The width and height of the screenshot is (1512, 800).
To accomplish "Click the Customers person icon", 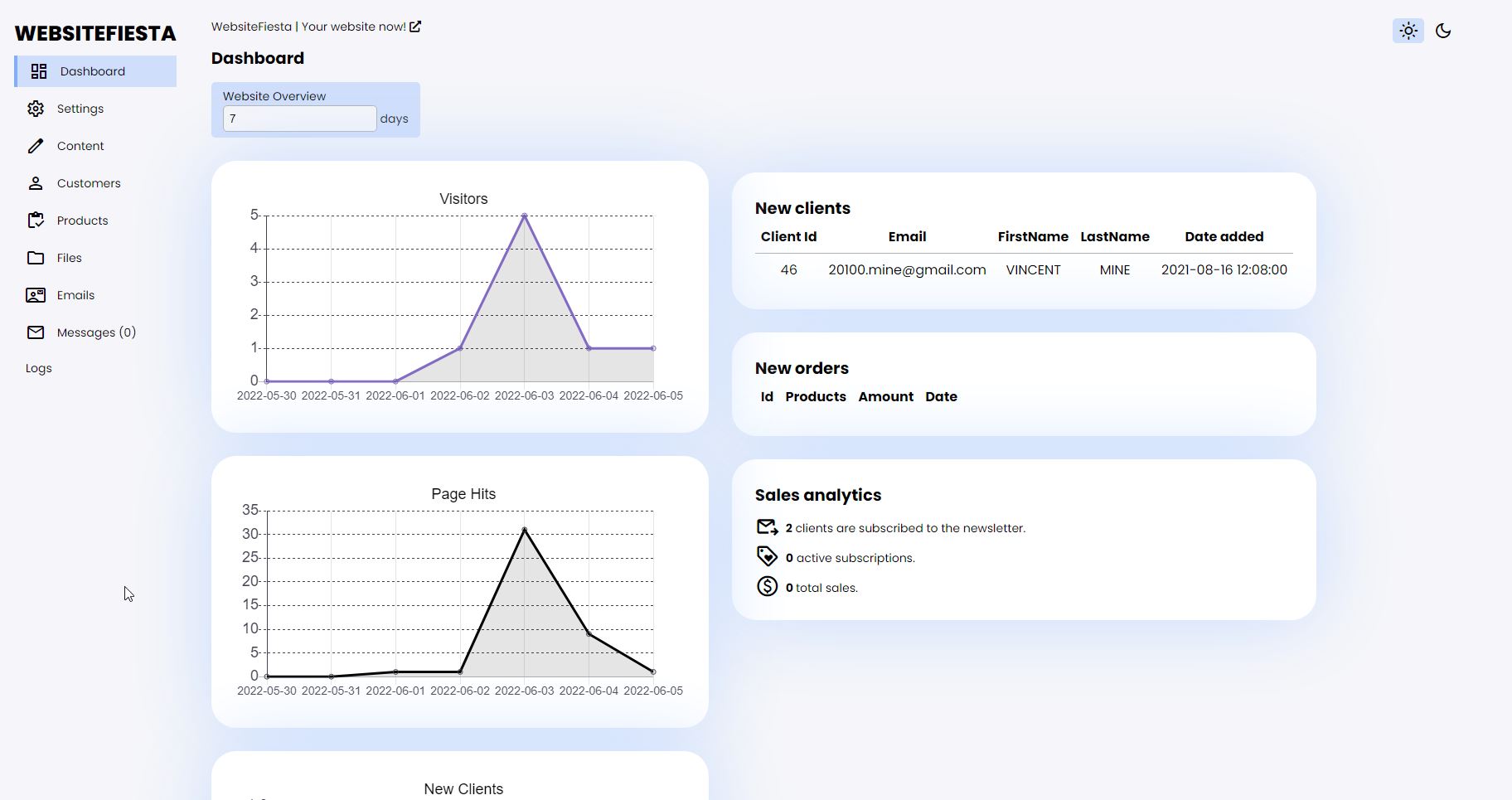I will point(36,183).
